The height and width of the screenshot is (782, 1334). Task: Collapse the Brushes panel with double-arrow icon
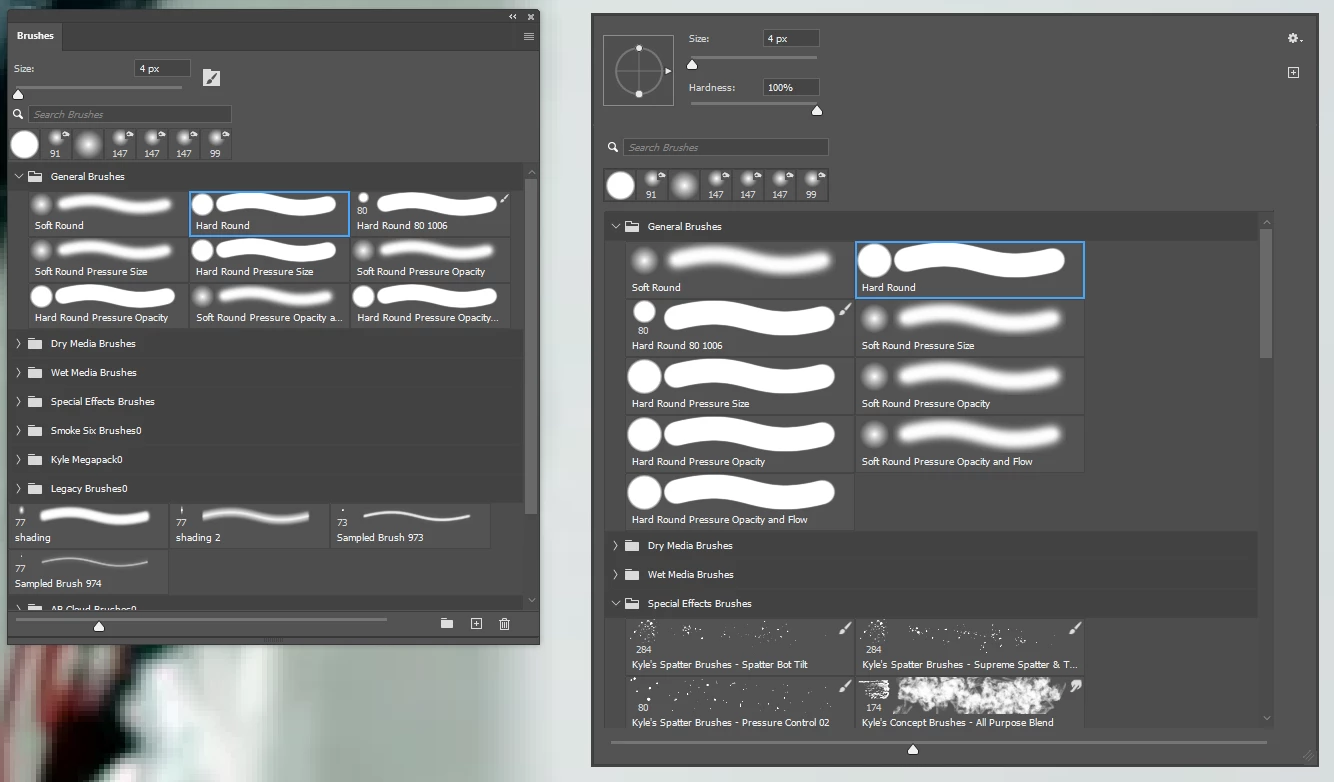[x=513, y=17]
